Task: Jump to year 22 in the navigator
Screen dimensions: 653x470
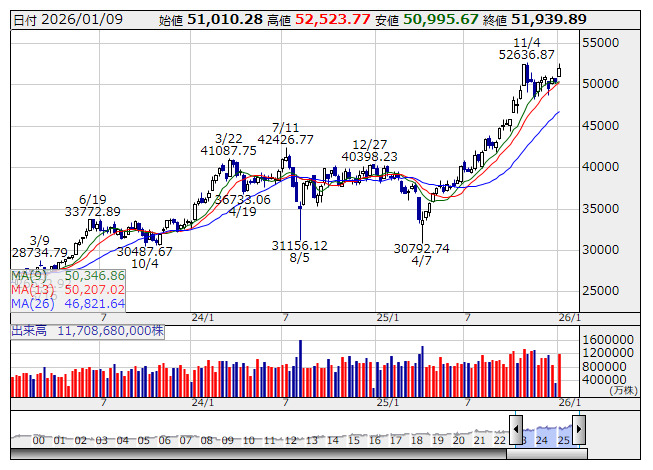Action: (x=500, y=440)
